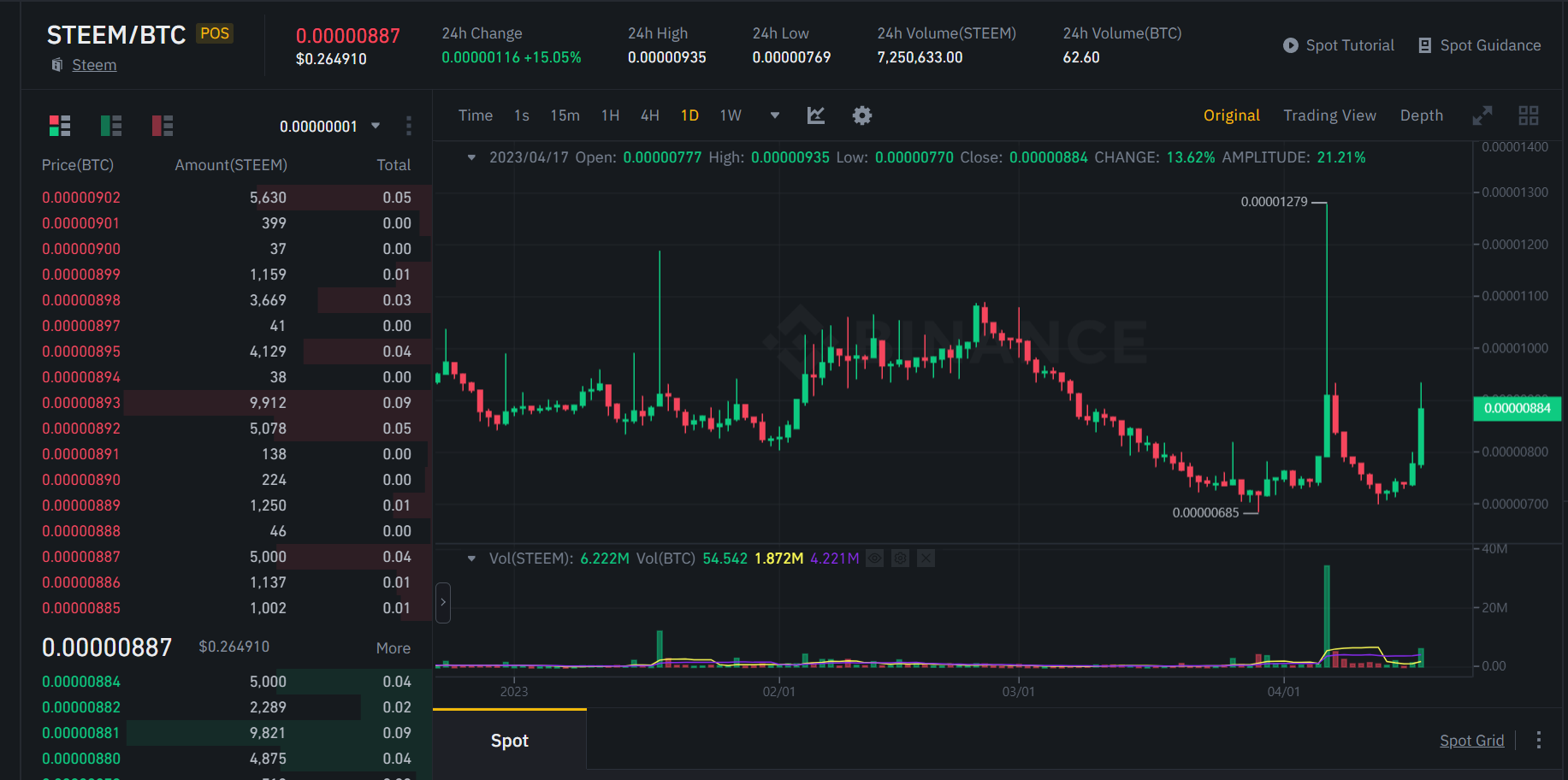The image size is (1568, 780).
Task: Select buy order at 0.00000880
Action: click(x=227, y=759)
